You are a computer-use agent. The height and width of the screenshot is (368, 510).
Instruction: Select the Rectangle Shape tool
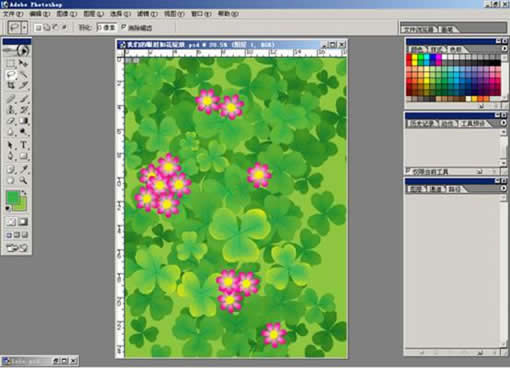[x=23, y=156]
